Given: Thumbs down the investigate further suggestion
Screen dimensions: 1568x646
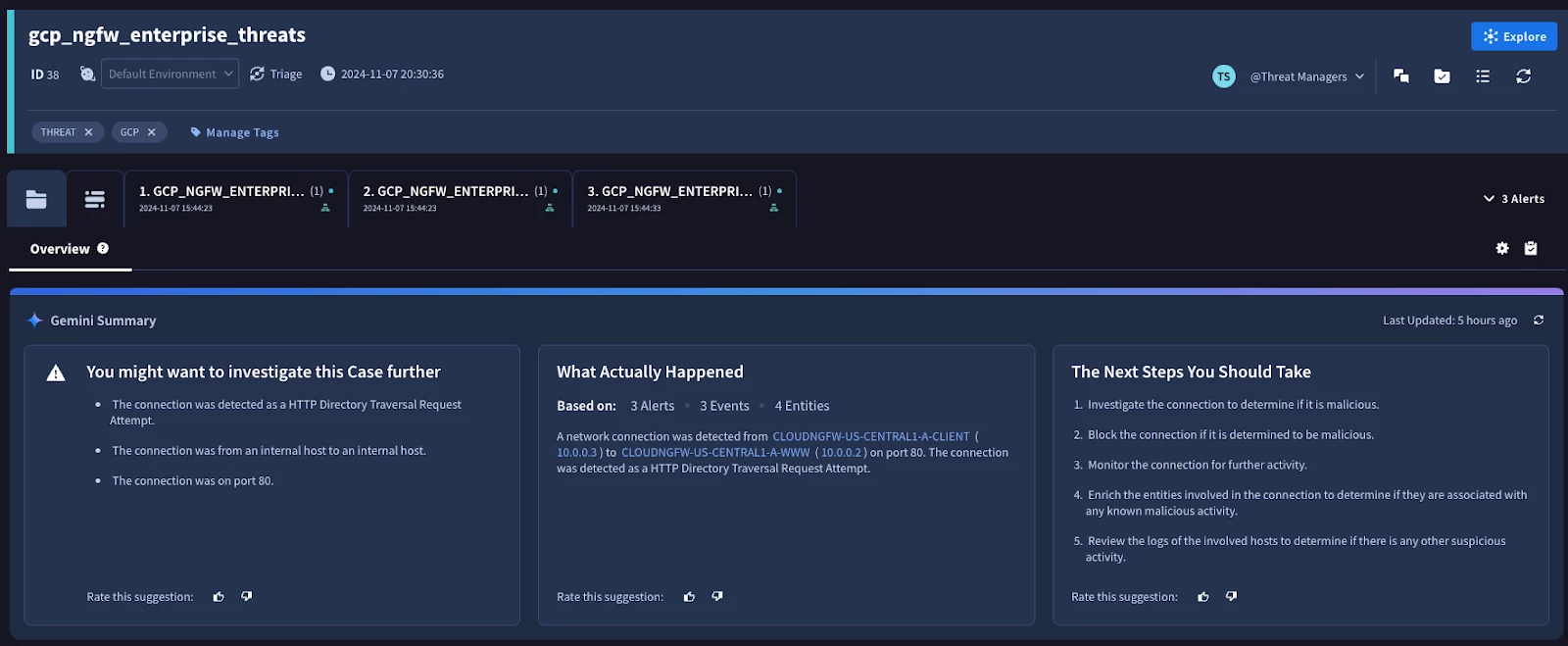Looking at the screenshot, I should click(x=247, y=596).
